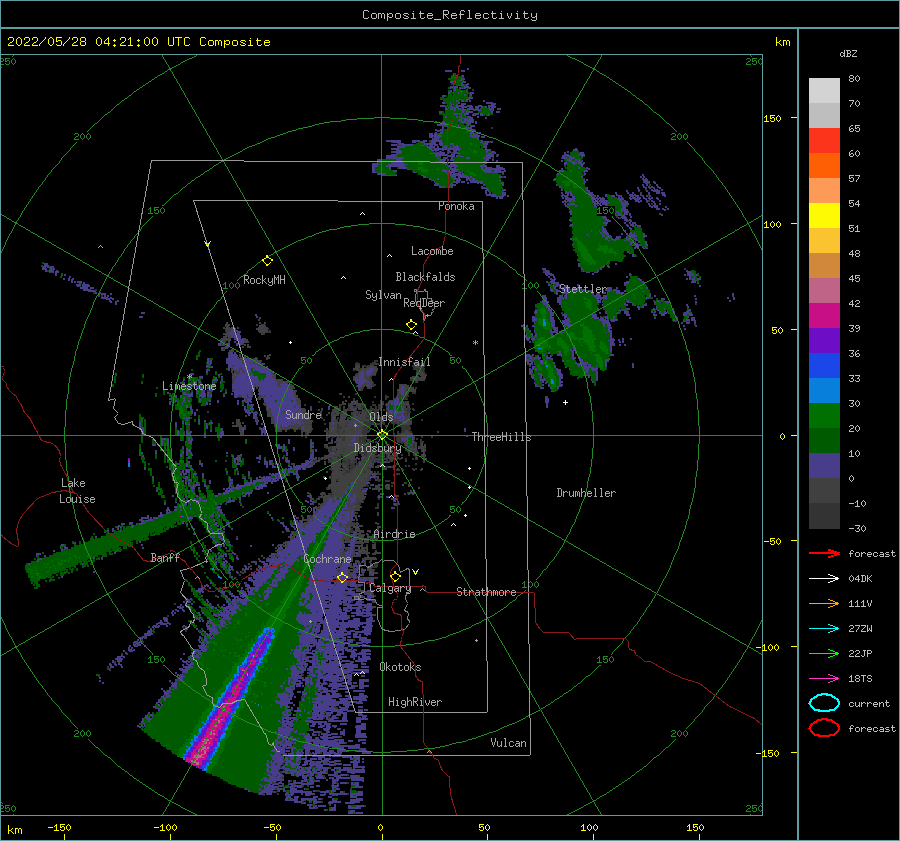Click the Sylvan label

coord(383,295)
